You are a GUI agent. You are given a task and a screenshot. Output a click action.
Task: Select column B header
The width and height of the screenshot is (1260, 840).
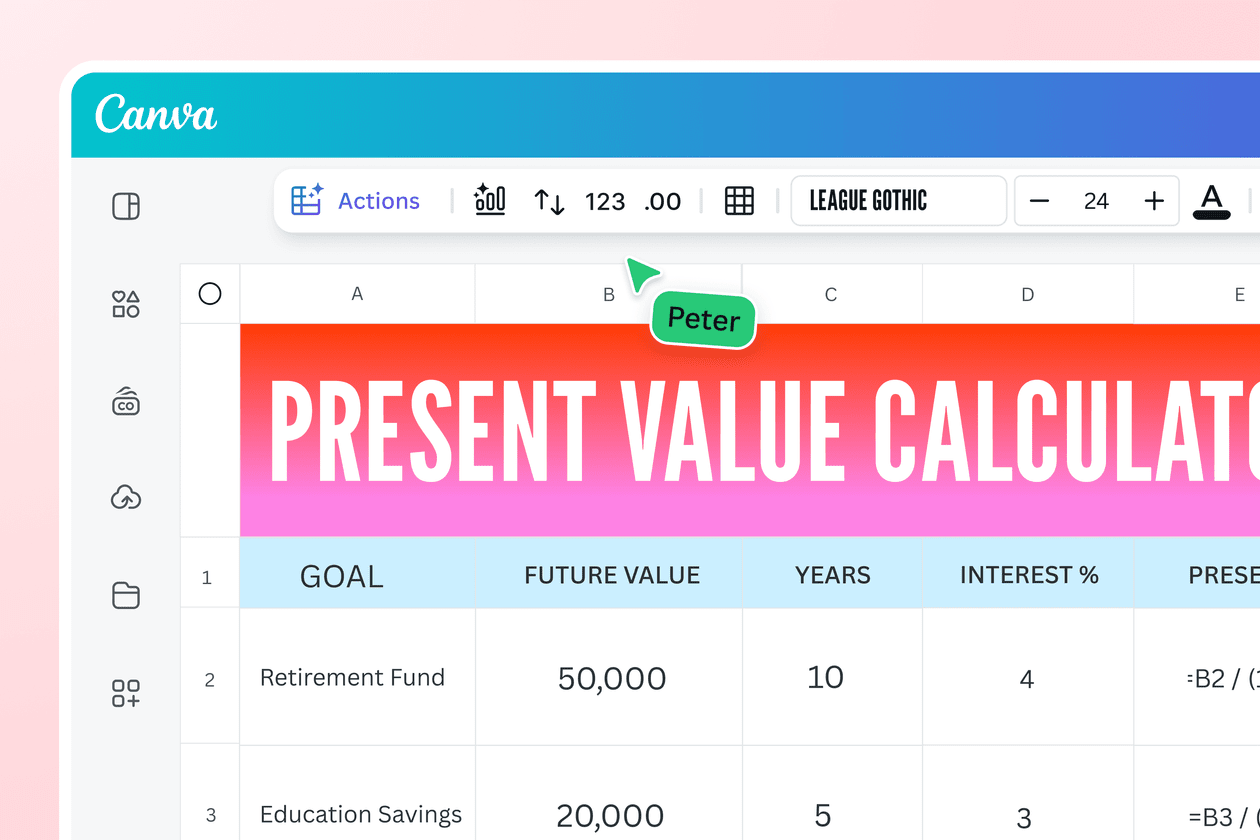coord(608,294)
